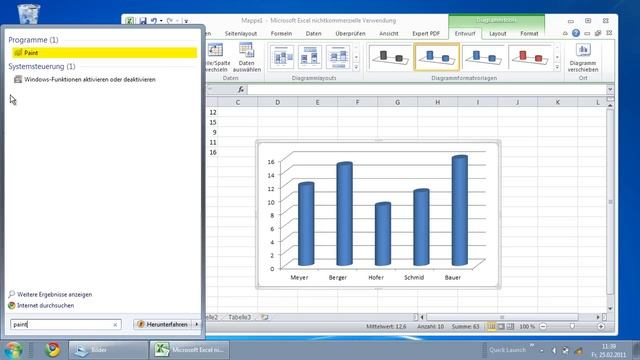Click the taskbar clock 11:39
Screen dimensions: 640x360
click(608, 347)
